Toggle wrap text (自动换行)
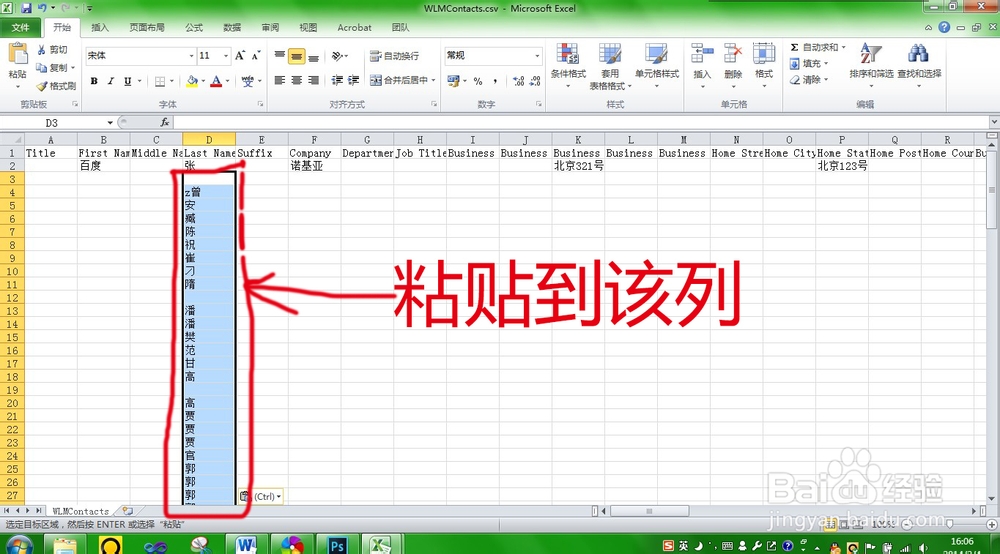The image size is (1000, 554). (394, 56)
